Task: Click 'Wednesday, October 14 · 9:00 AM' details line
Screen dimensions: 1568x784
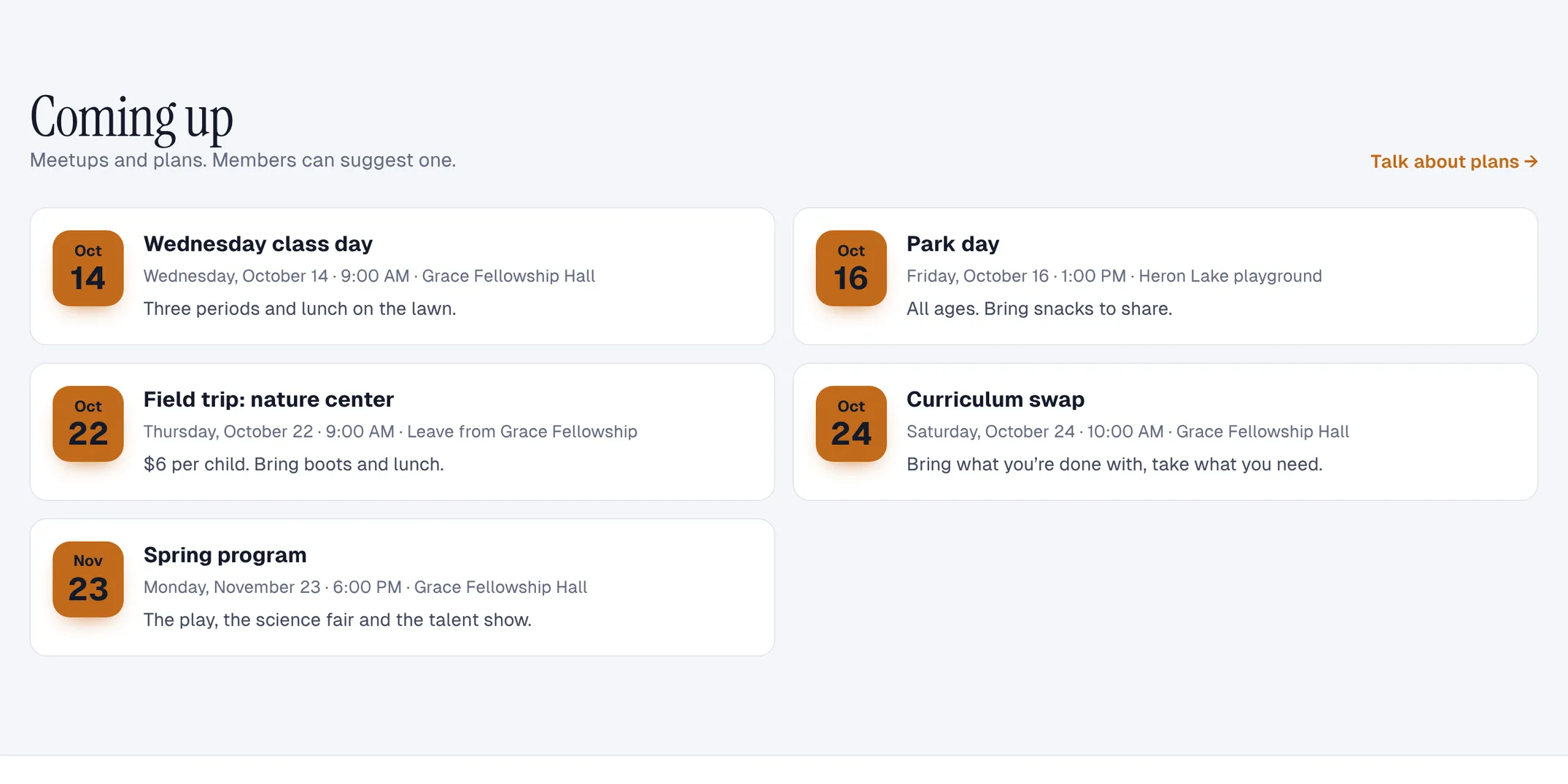Action: tap(369, 276)
